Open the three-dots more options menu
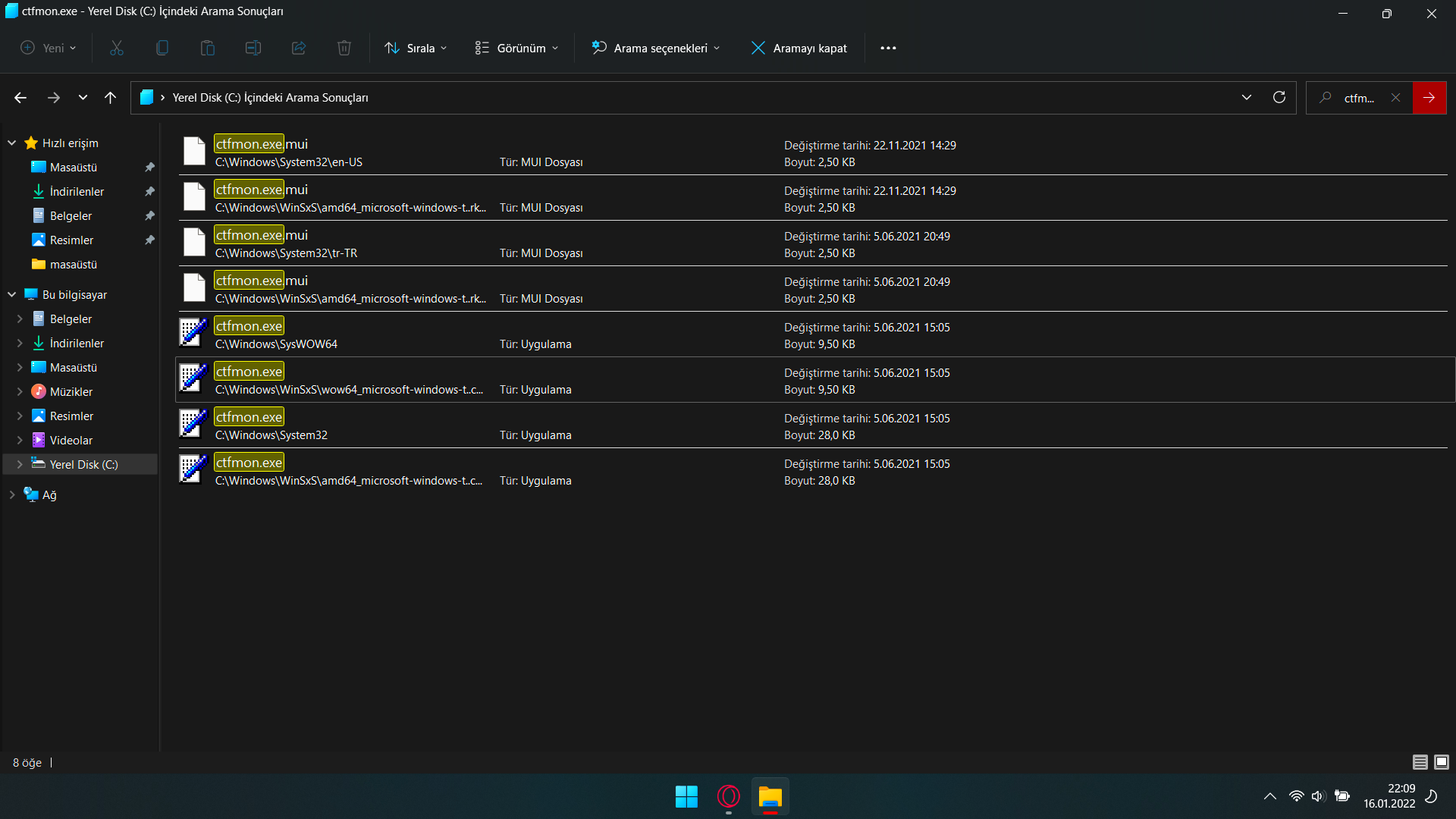The width and height of the screenshot is (1456, 819). (888, 48)
